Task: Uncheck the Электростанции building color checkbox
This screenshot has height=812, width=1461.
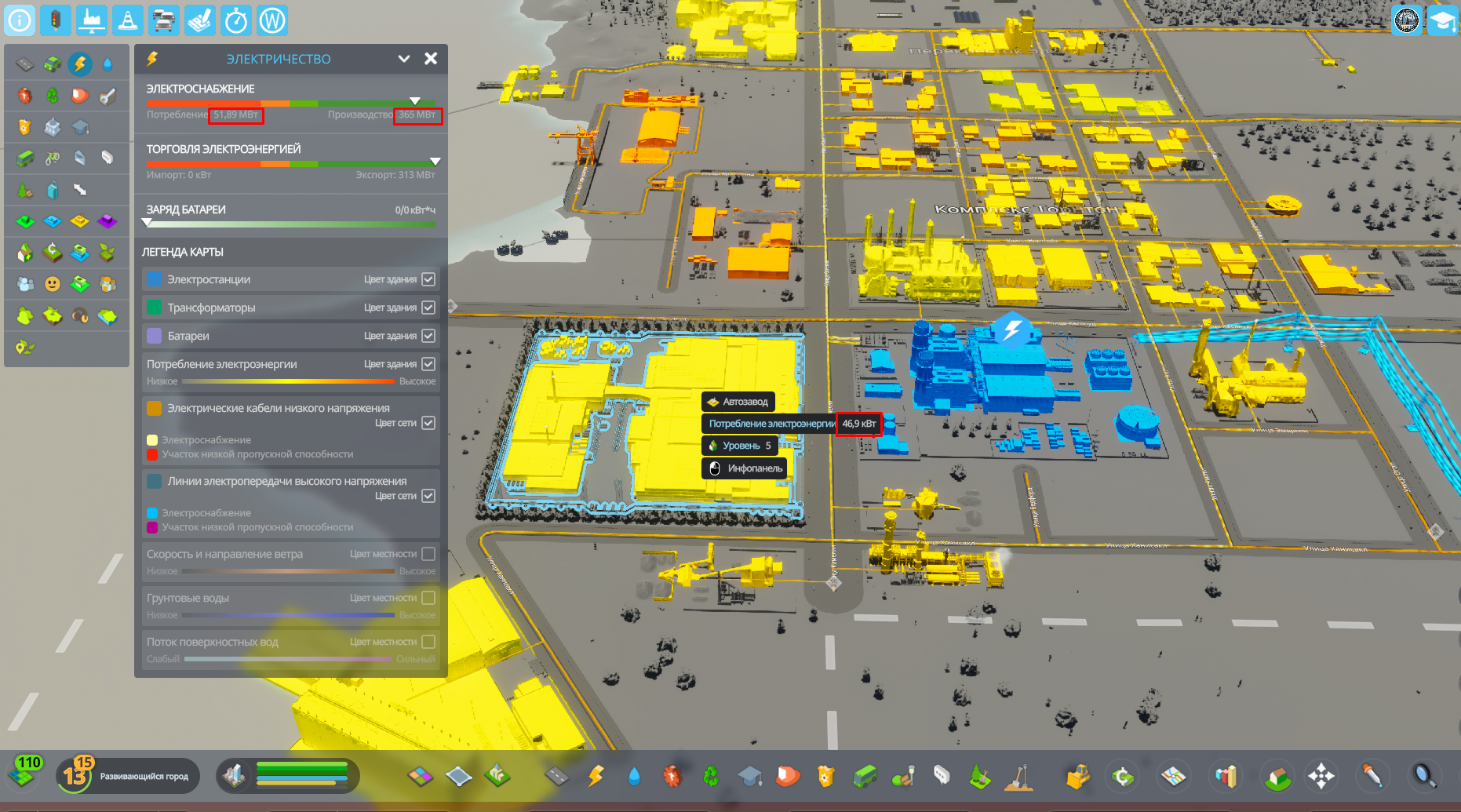Action: tap(428, 279)
